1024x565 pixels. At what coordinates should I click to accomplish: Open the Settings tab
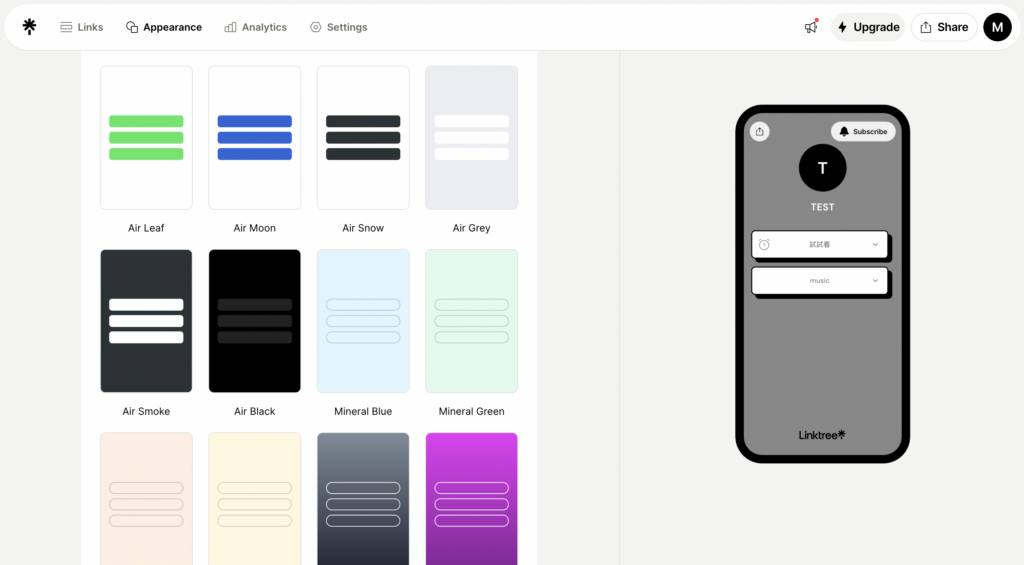[338, 27]
